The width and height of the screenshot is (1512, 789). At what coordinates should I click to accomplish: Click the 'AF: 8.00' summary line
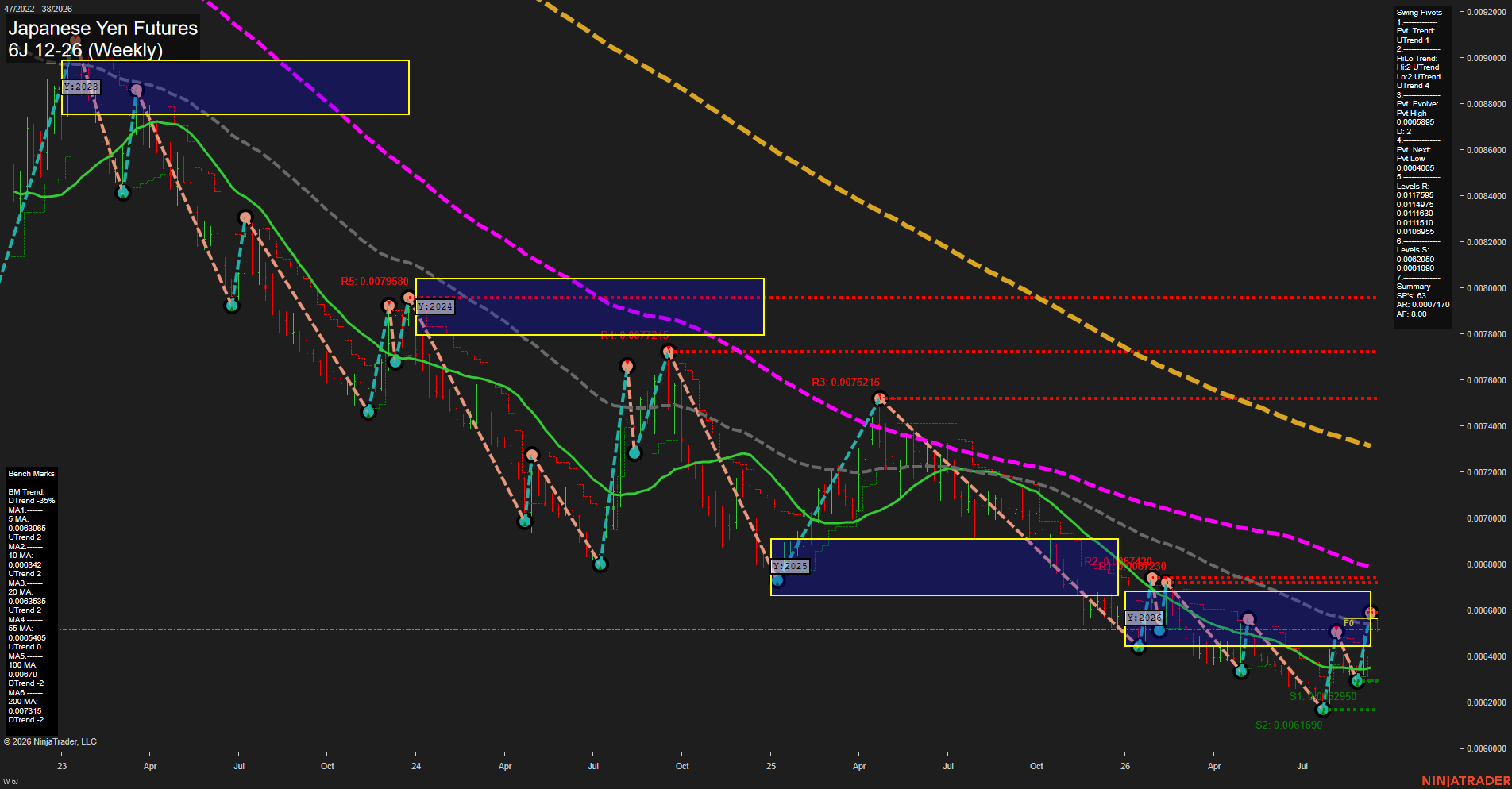[1411, 314]
